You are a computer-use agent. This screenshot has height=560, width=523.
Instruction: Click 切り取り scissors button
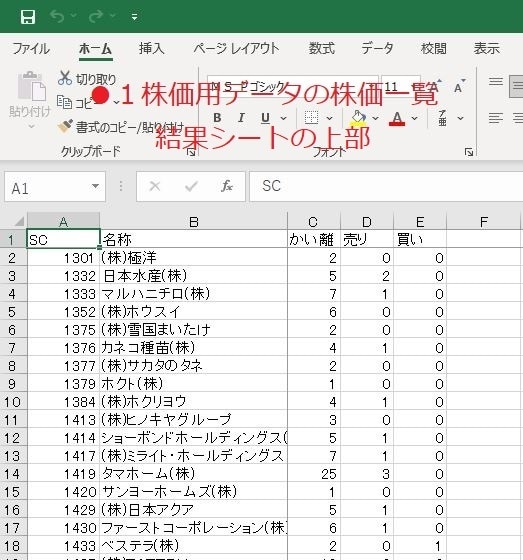click(87, 78)
